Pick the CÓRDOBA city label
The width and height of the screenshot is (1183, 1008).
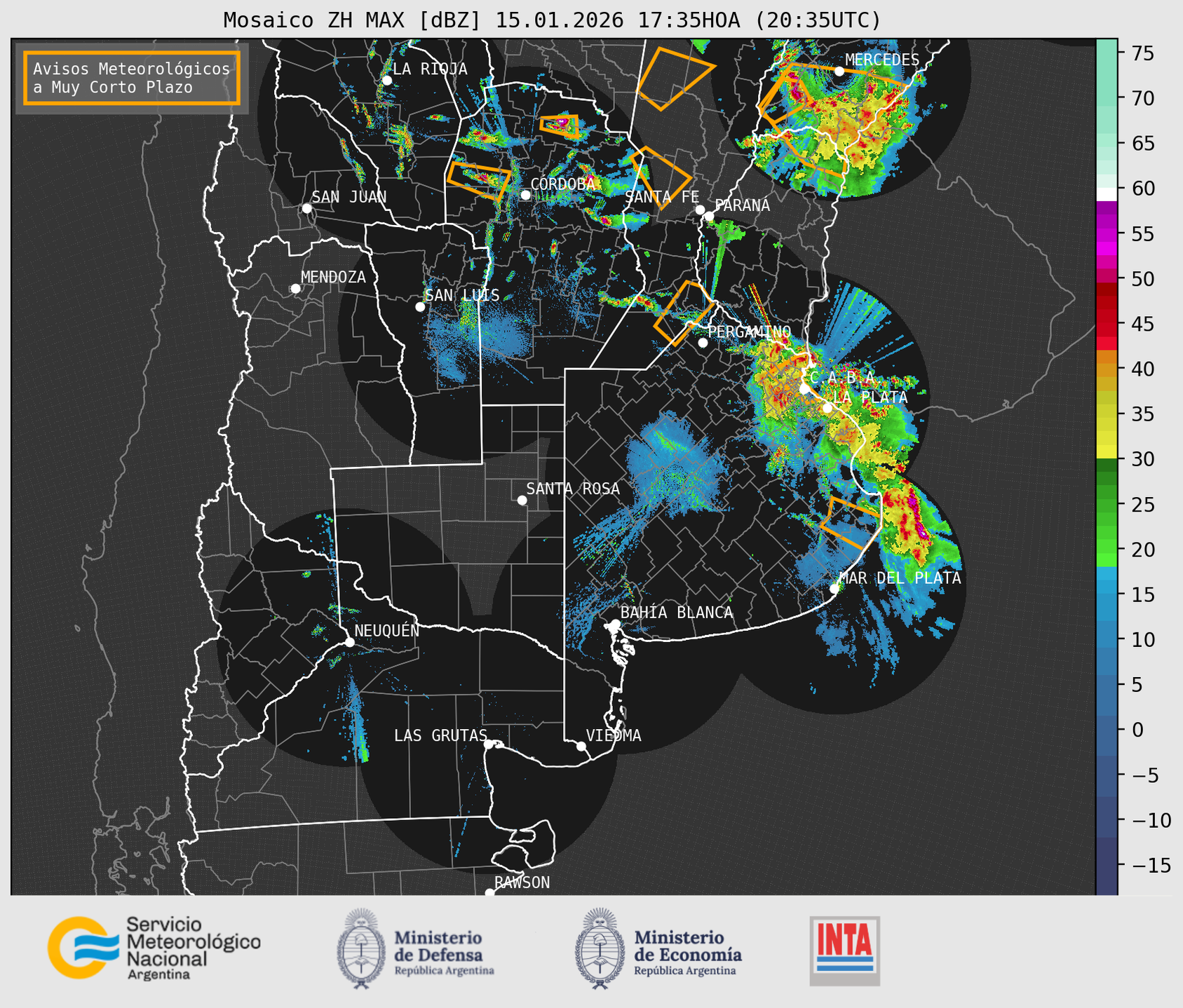click(562, 184)
